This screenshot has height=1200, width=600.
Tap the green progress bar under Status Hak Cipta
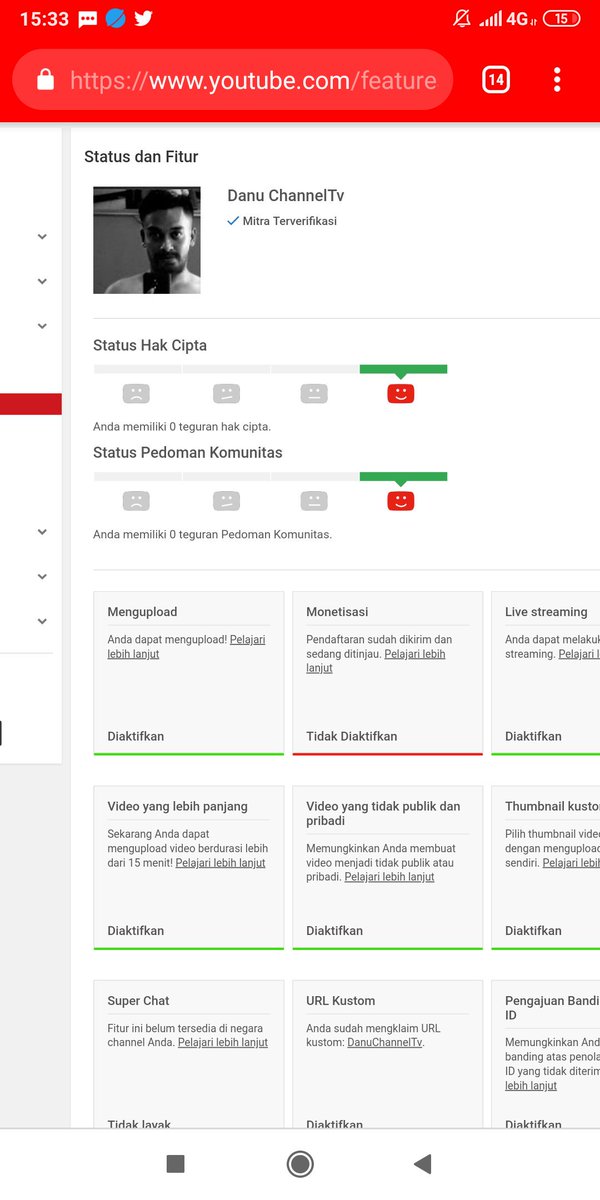tap(403, 369)
